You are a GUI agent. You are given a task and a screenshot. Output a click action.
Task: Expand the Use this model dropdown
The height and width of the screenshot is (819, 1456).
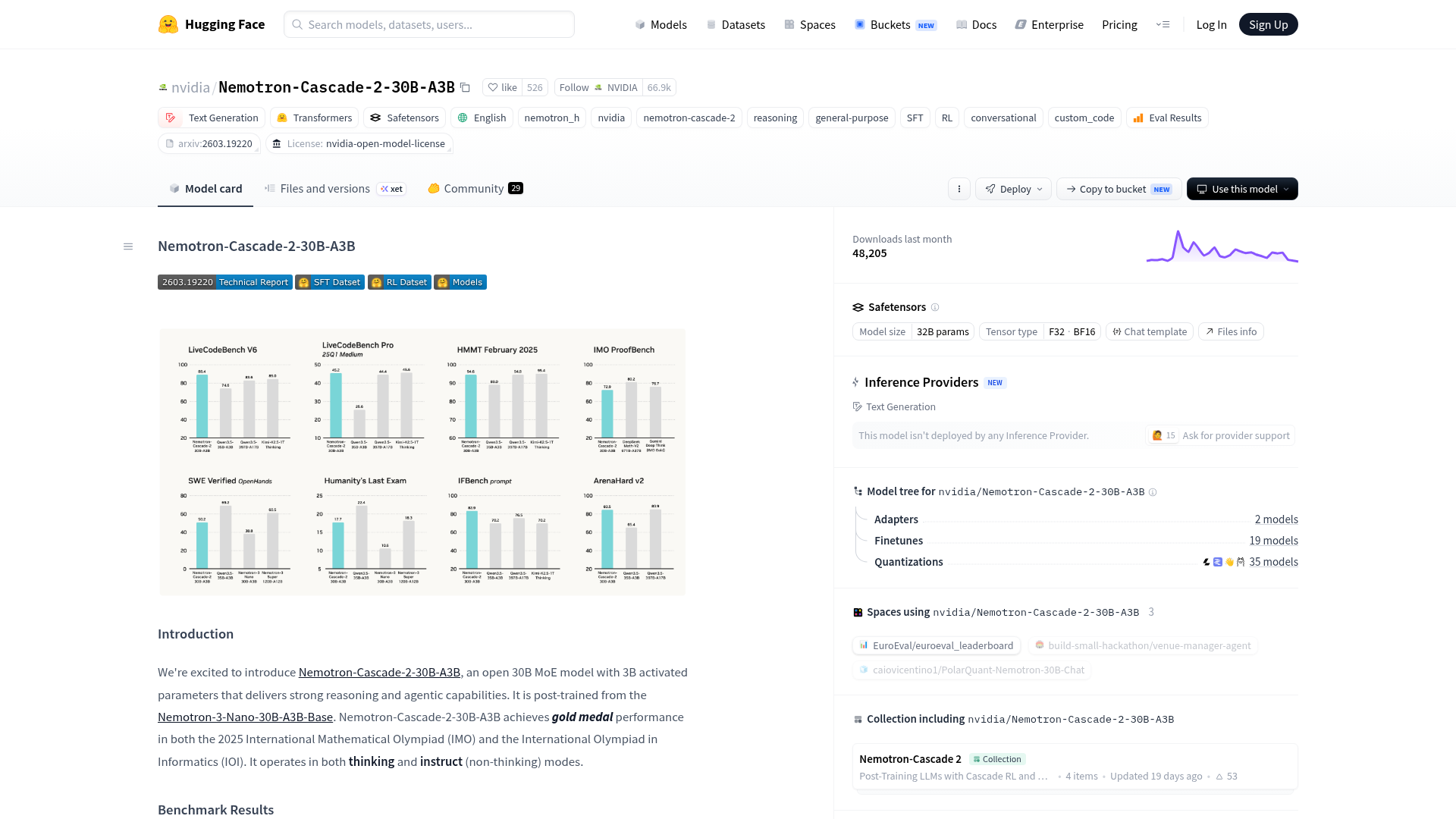pos(1242,189)
